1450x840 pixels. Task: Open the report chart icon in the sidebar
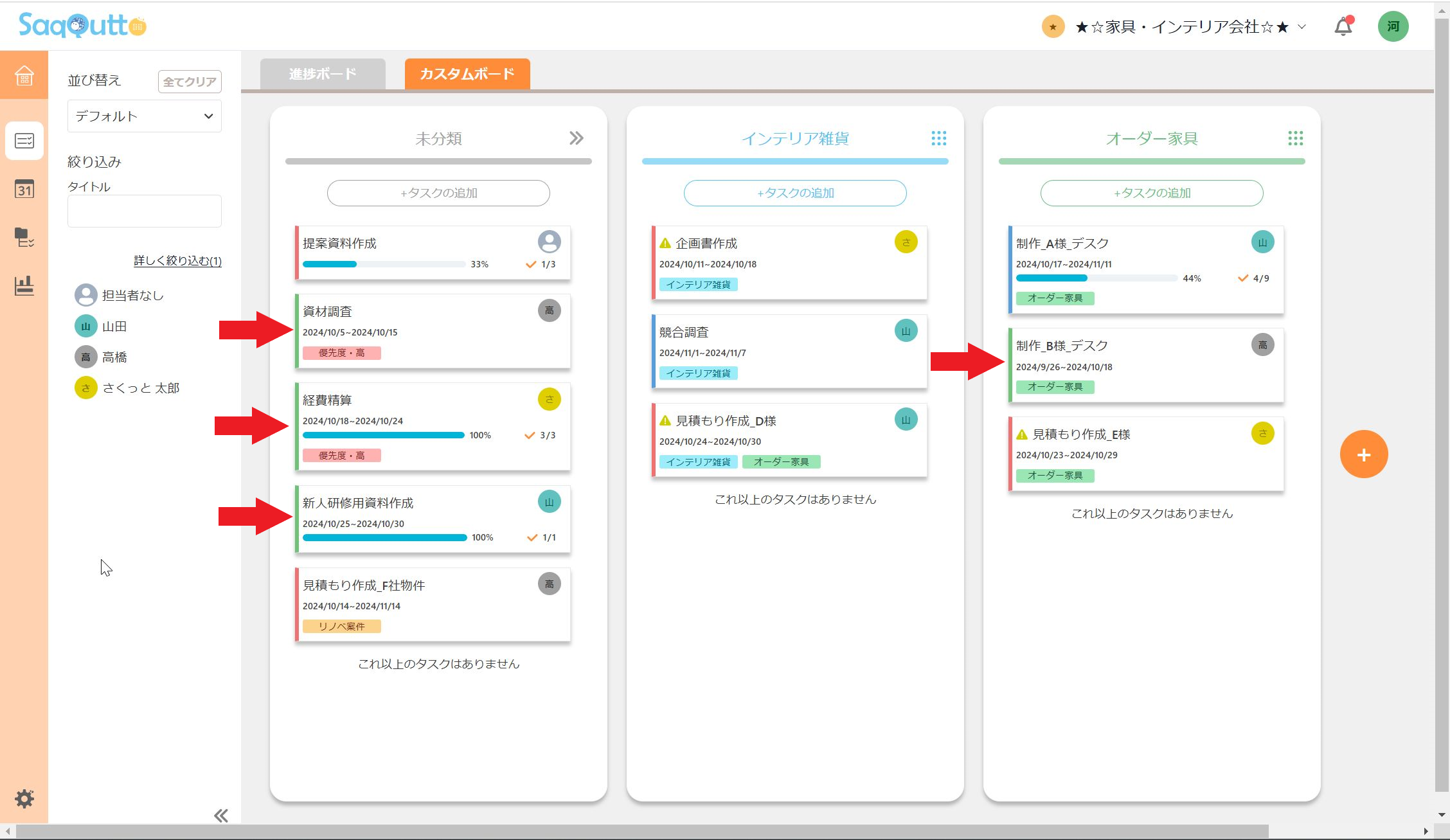[24, 287]
